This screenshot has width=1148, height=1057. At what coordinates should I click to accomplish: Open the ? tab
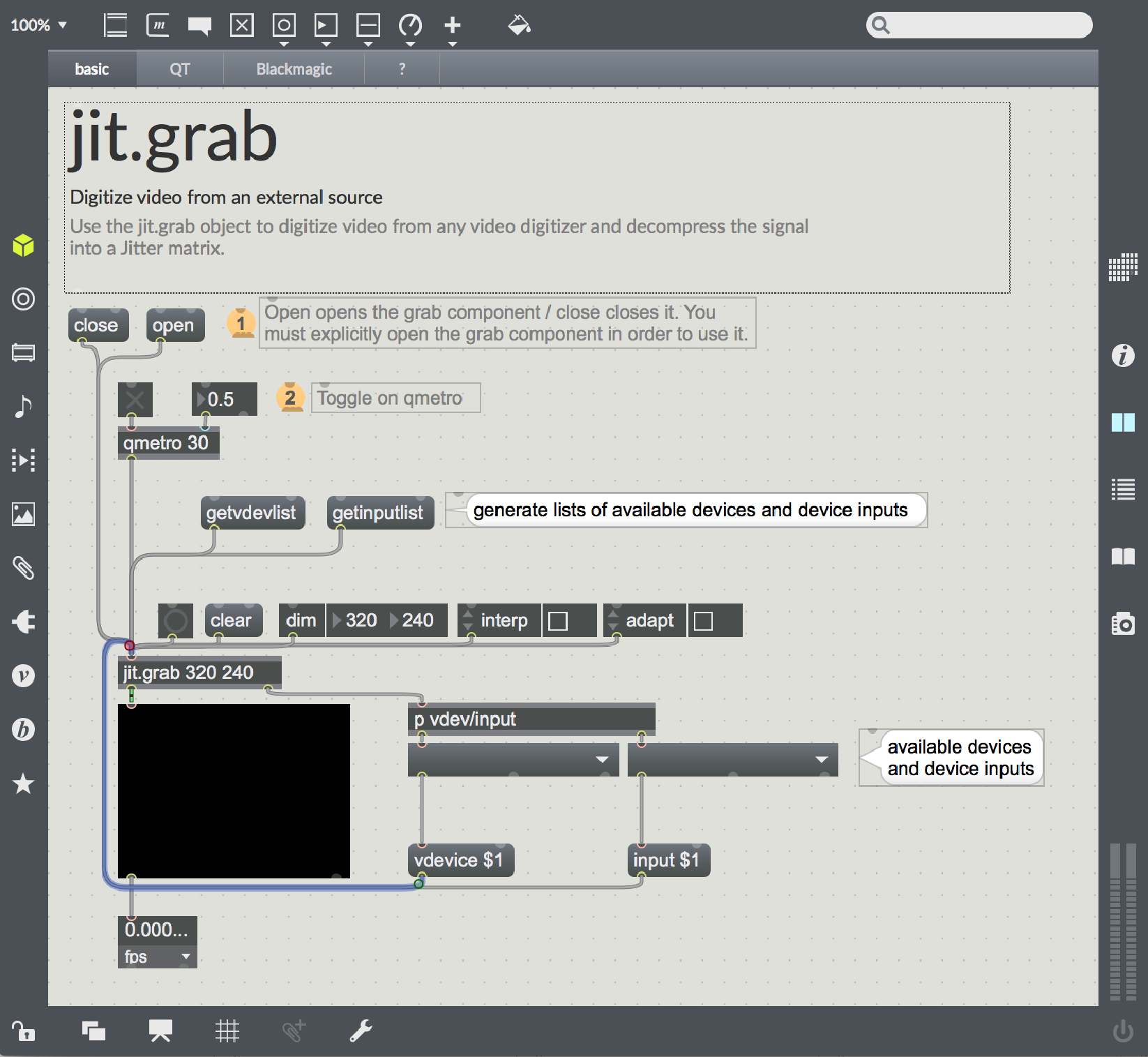402,69
